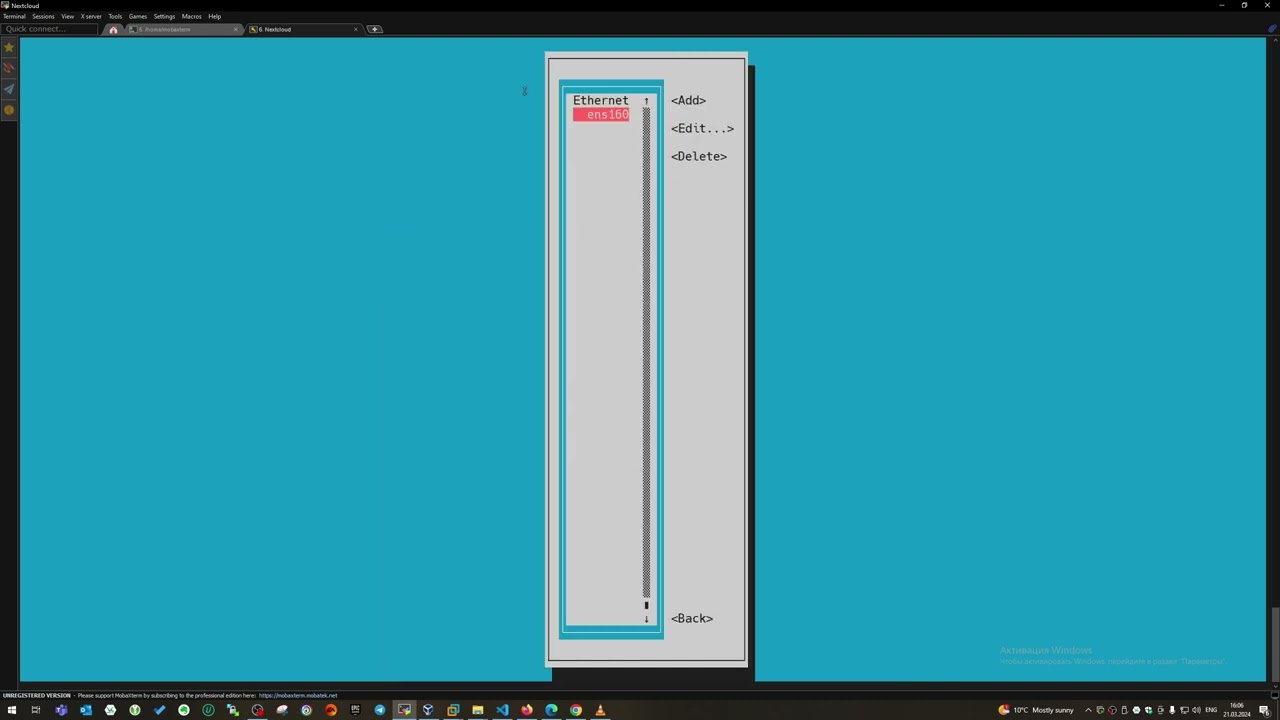Close the /home/mobaxterm tab
The width and height of the screenshot is (1280, 720).
click(236, 29)
